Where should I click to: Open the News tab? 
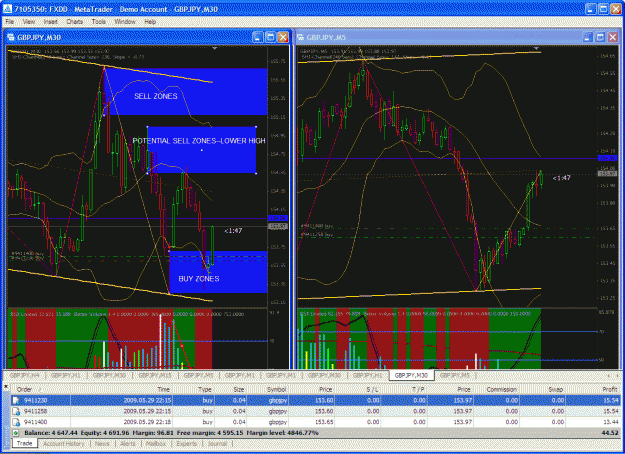tap(102, 443)
